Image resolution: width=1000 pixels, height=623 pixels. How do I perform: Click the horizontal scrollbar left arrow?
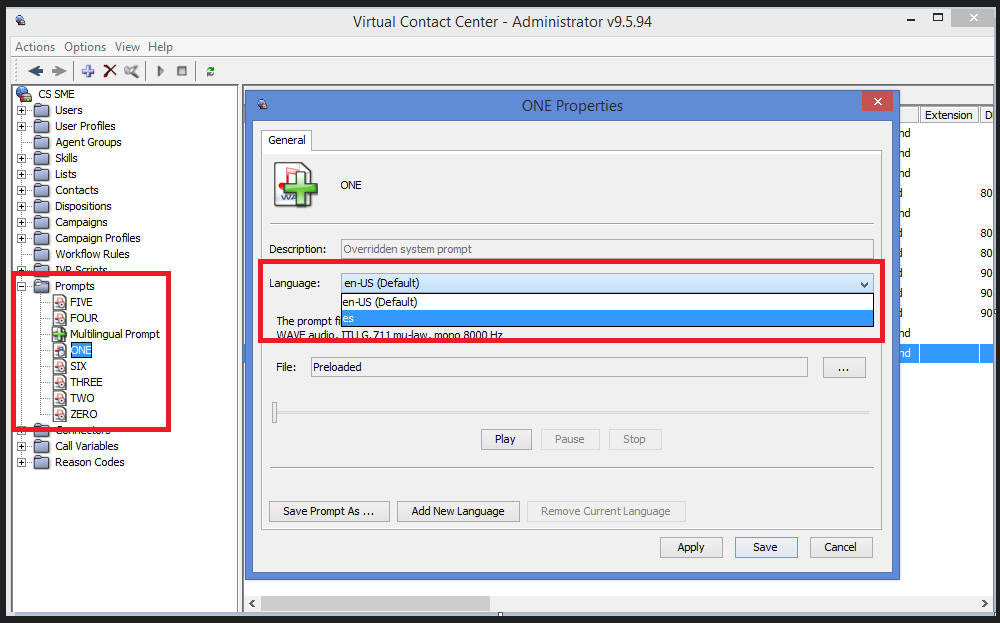(x=253, y=603)
